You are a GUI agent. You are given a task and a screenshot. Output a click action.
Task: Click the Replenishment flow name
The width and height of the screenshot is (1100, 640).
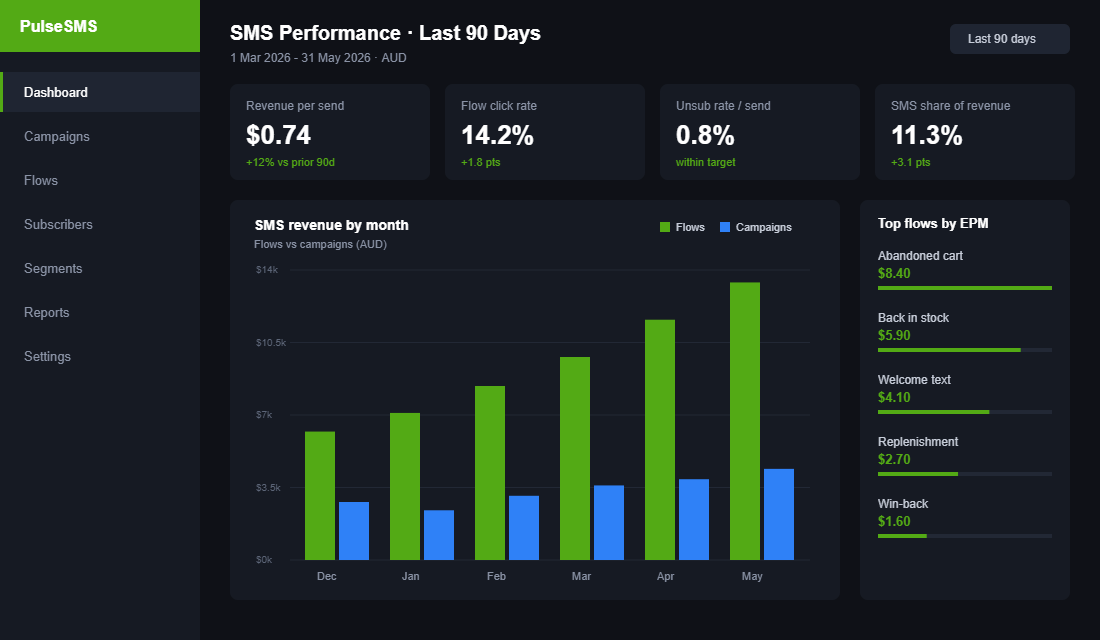(x=918, y=441)
